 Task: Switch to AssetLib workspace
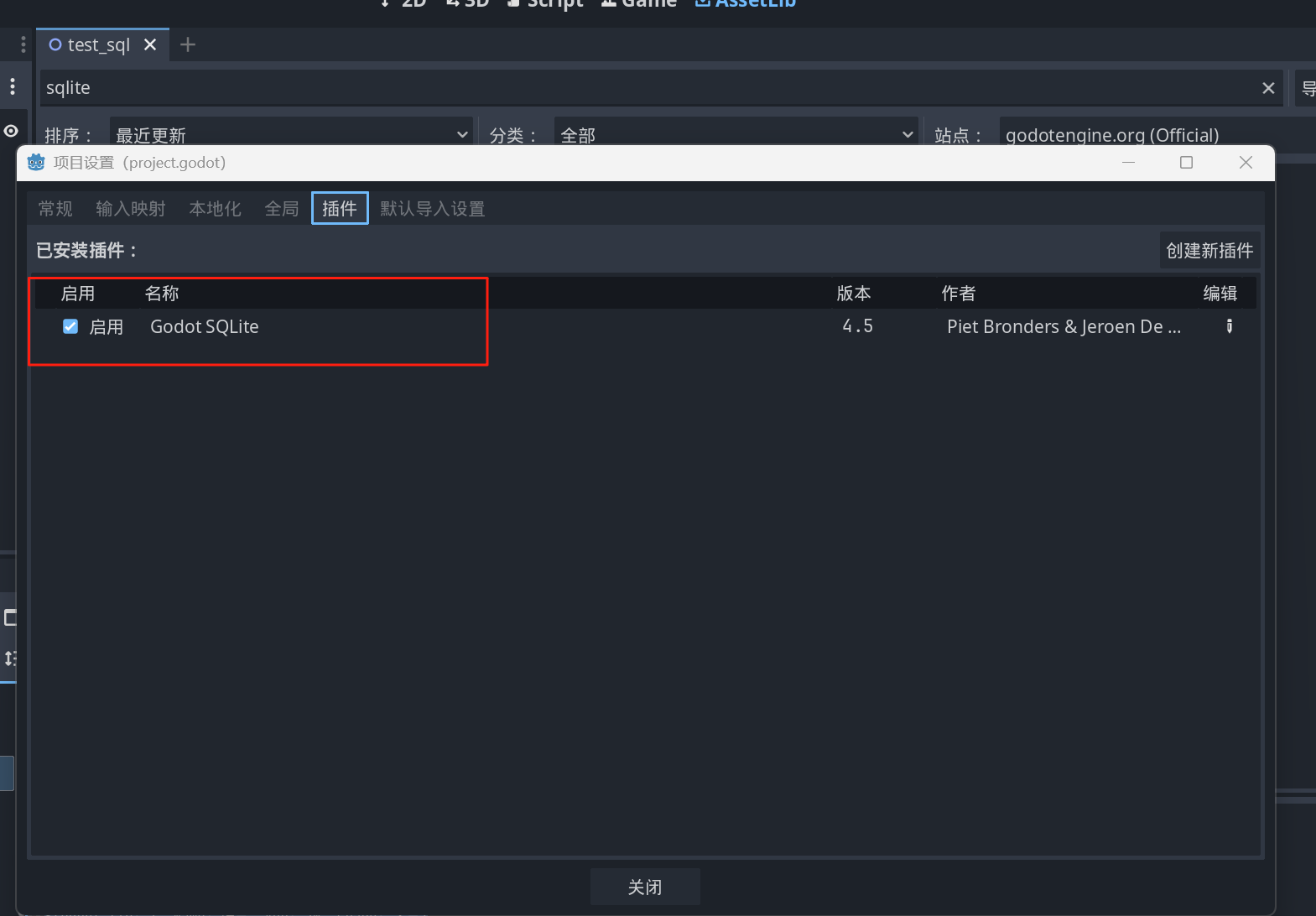(746, 3)
